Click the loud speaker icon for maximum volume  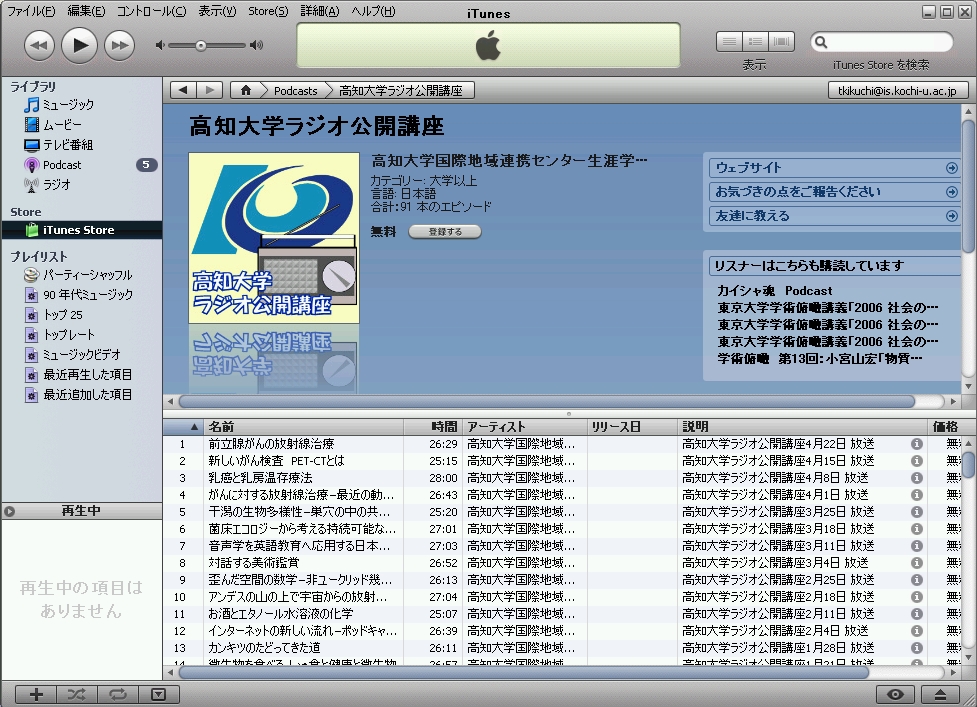click(256, 45)
